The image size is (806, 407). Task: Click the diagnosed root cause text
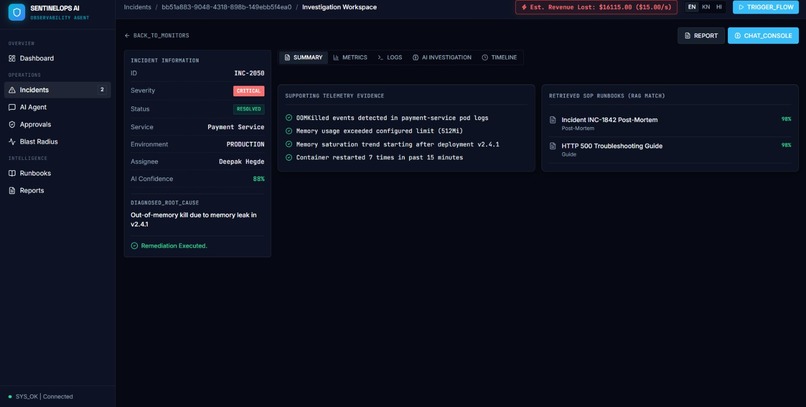coord(193,219)
